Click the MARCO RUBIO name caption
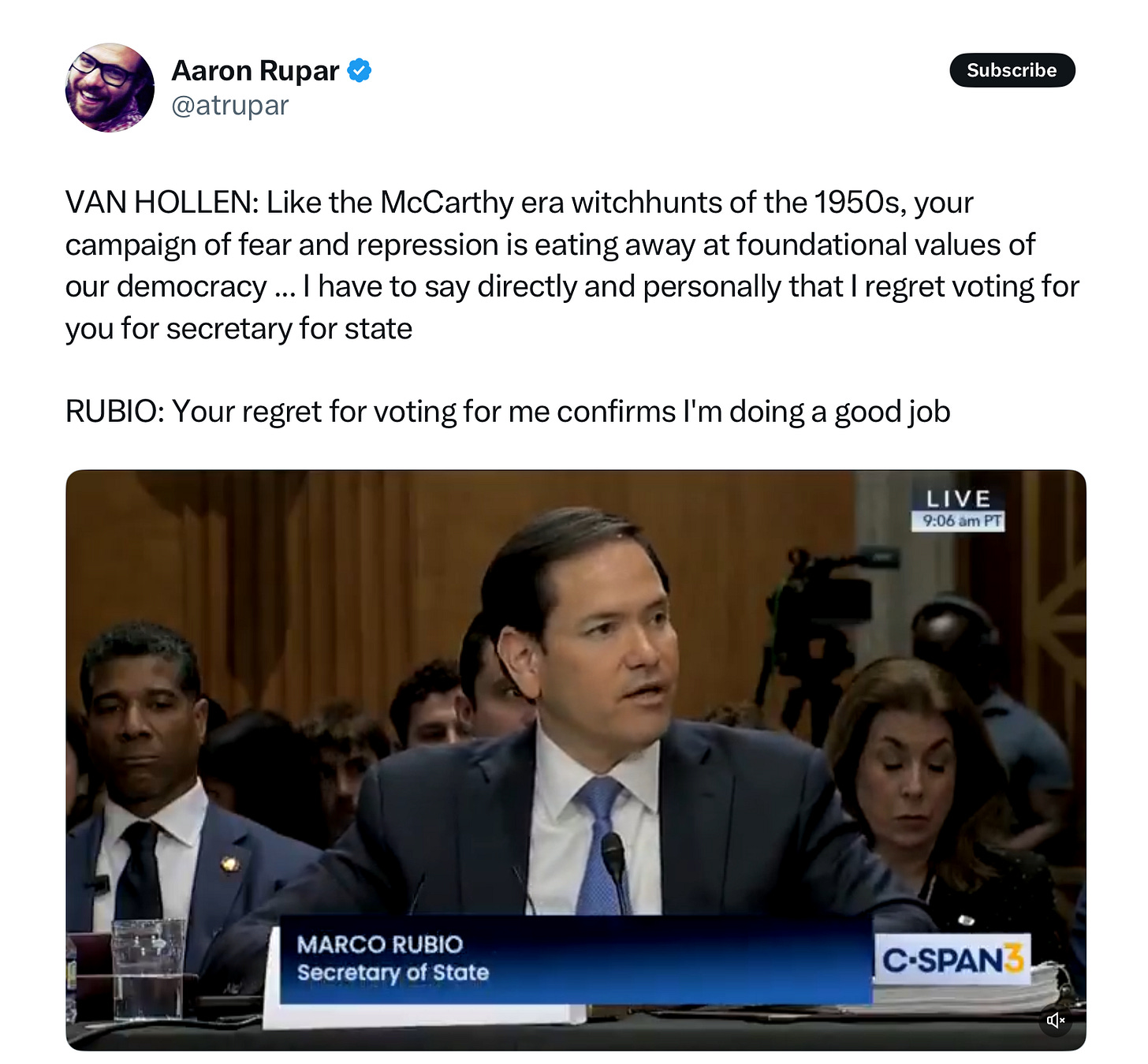1148x1064 pixels. 380,944
